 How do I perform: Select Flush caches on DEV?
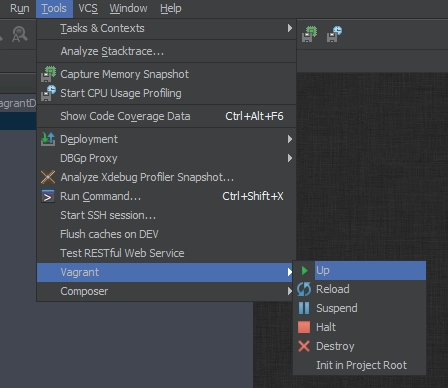[166, 234]
